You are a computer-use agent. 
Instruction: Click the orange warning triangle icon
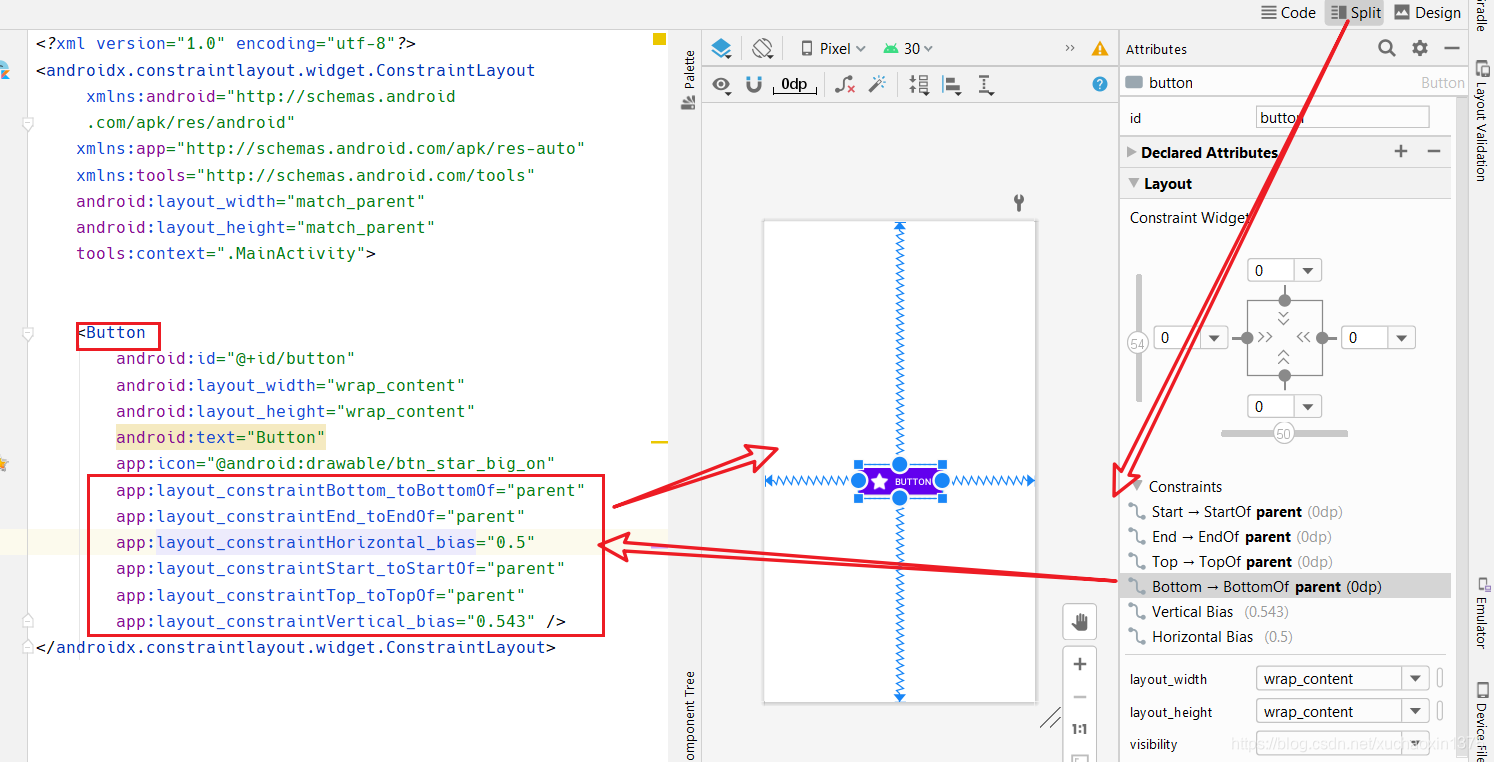click(x=1100, y=48)
